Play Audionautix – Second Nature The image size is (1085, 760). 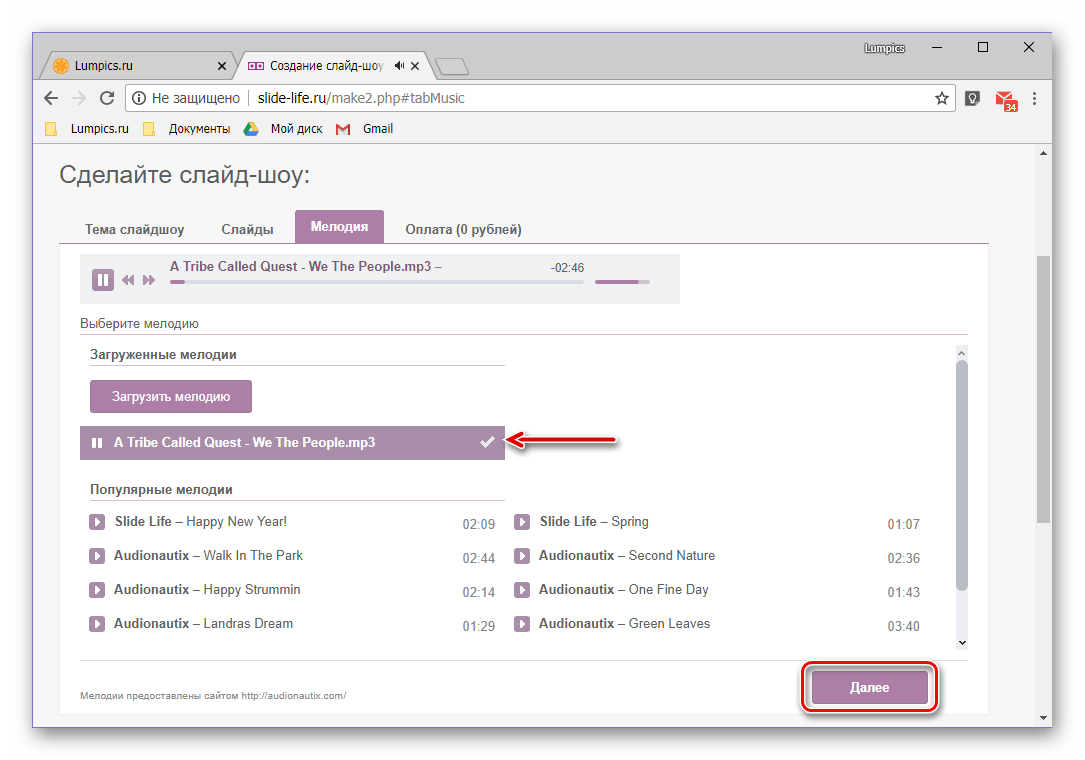click(522, 556)
